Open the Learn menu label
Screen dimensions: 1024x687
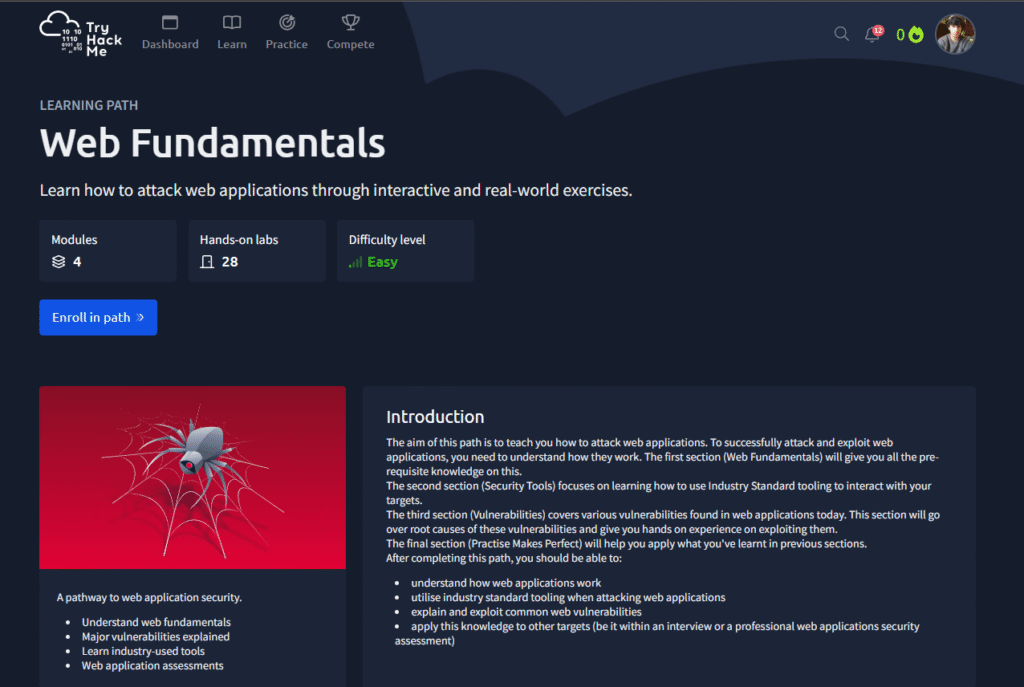[232, 44]
